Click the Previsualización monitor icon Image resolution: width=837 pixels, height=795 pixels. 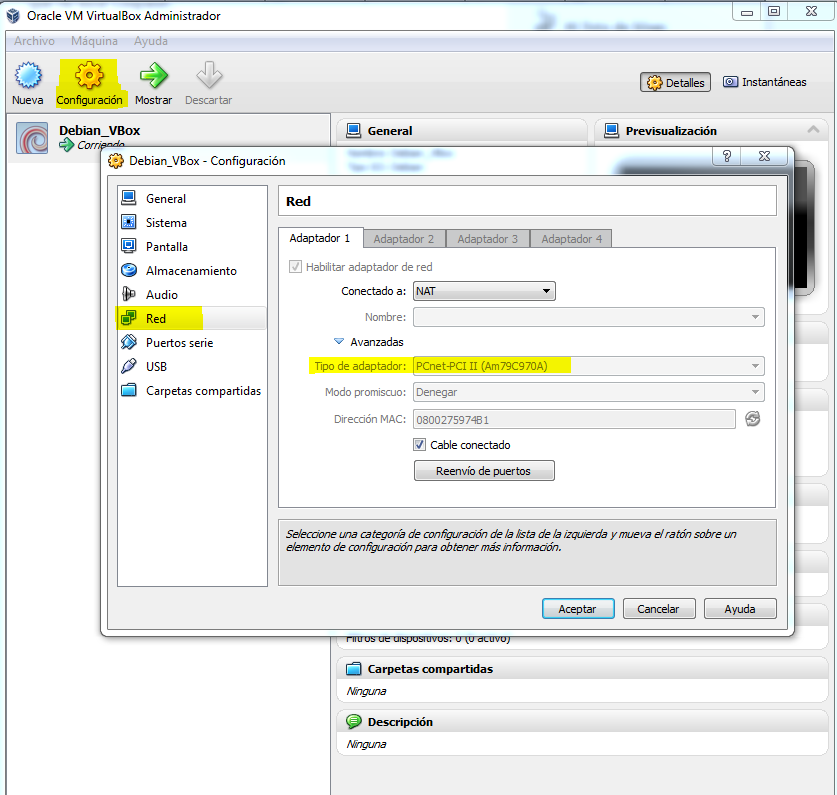(x=612, y=131)
